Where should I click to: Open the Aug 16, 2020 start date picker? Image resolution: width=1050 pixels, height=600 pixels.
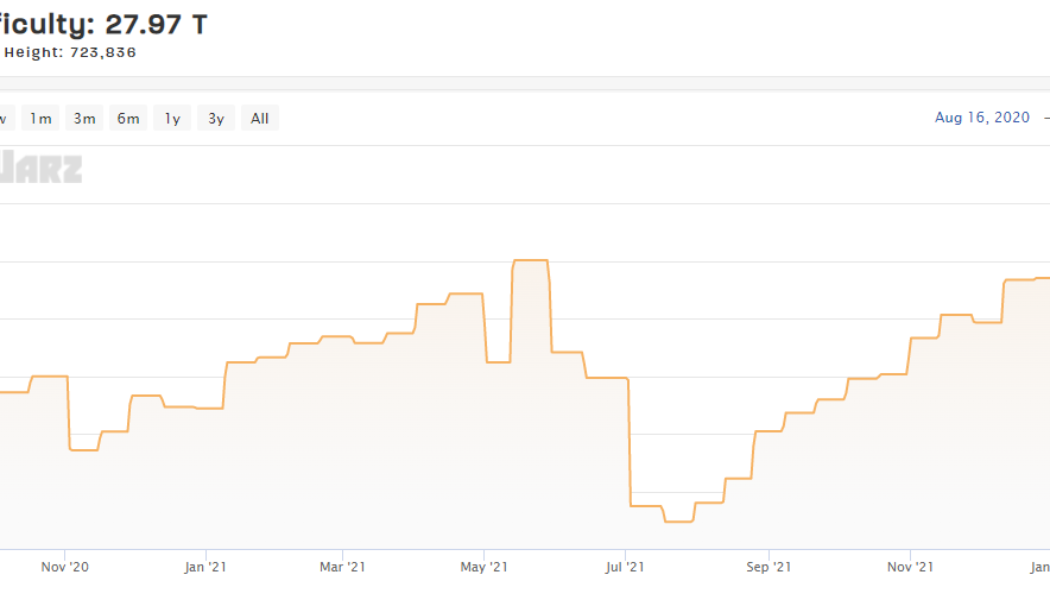click(983, 117)
